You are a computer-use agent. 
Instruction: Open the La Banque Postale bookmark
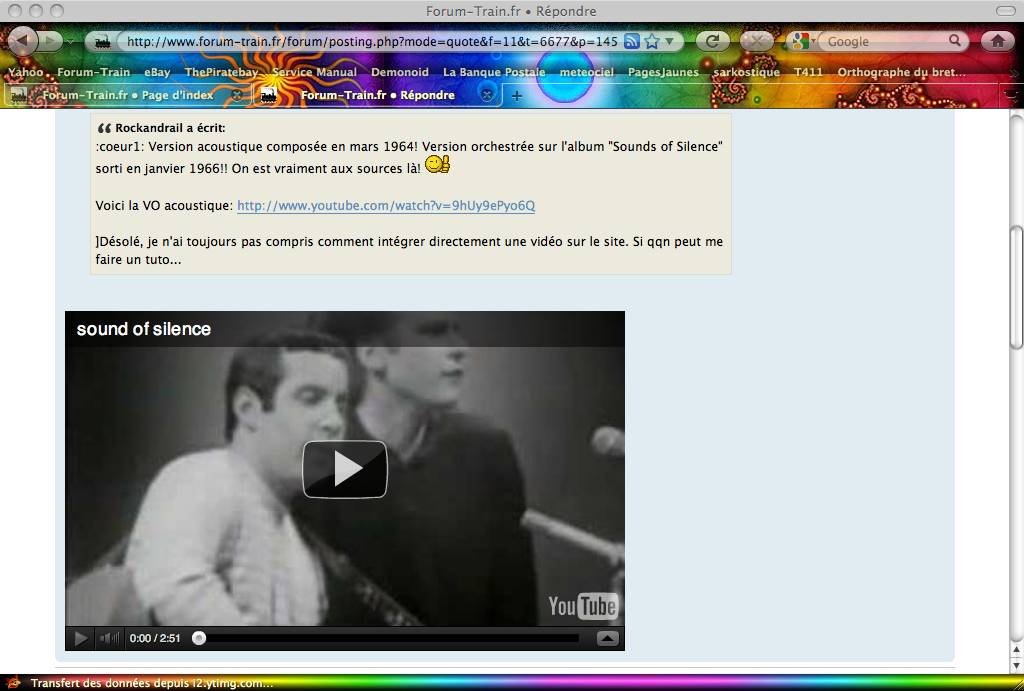494,72
